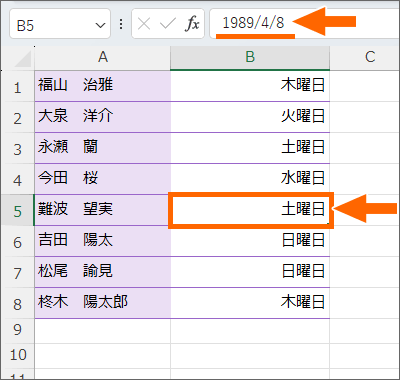400x380 pixels.
Task: Select row 8 header
Action: tap(17, 303)
